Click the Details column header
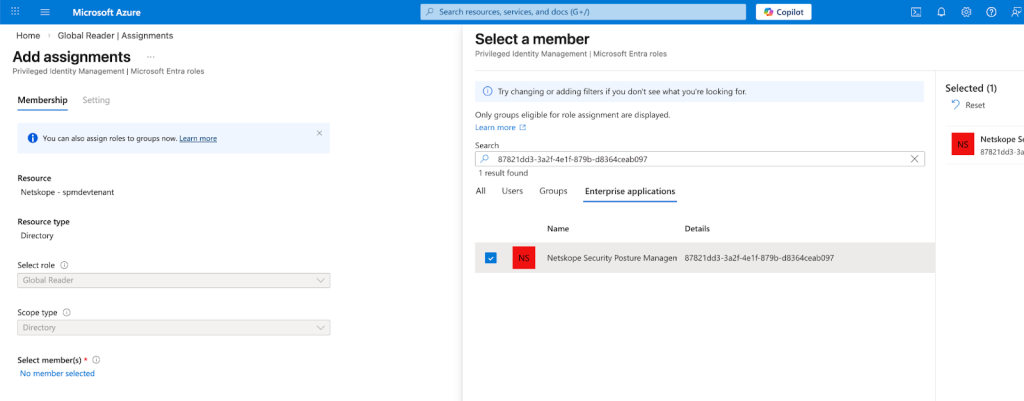 [x=697, y=229]
